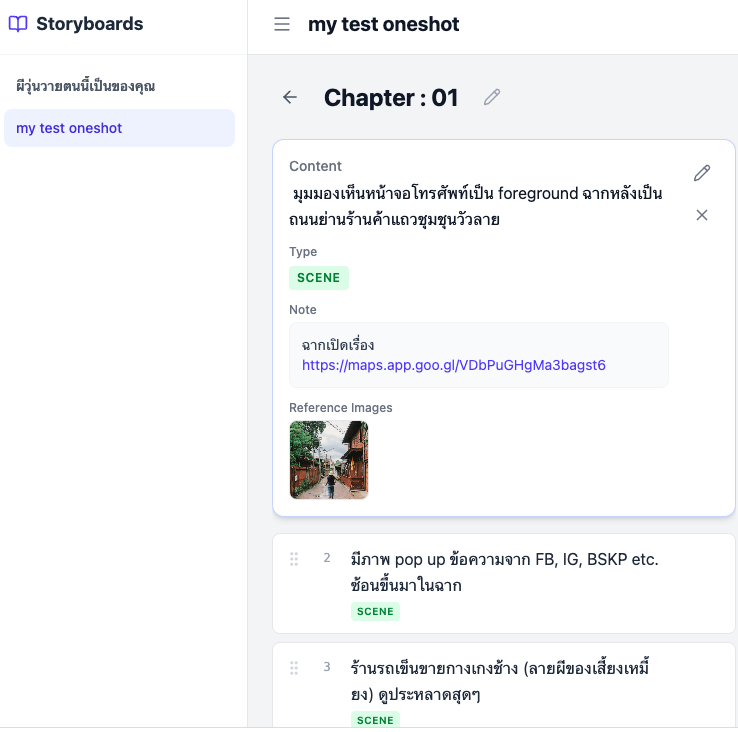
Task: Click the SCENE badge on item 3
Action: tap(375, 719)
